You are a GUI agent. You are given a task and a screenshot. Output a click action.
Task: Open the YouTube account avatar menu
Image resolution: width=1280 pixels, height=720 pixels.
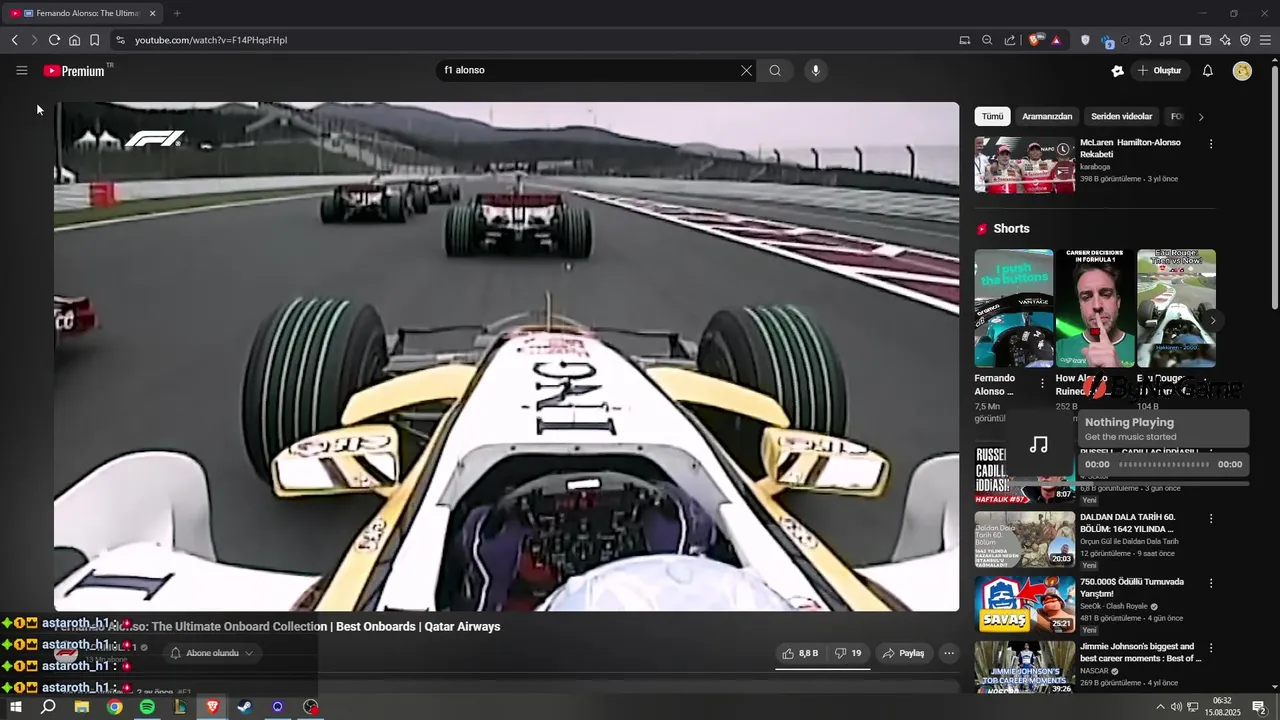1243,71
